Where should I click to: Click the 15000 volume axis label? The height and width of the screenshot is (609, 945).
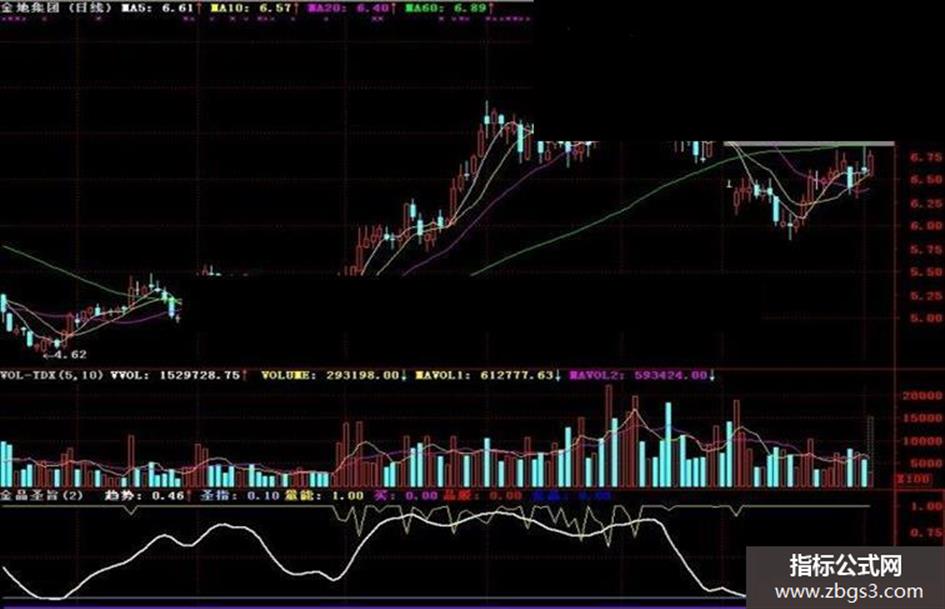pyautogui.click(x=922, y=418)
